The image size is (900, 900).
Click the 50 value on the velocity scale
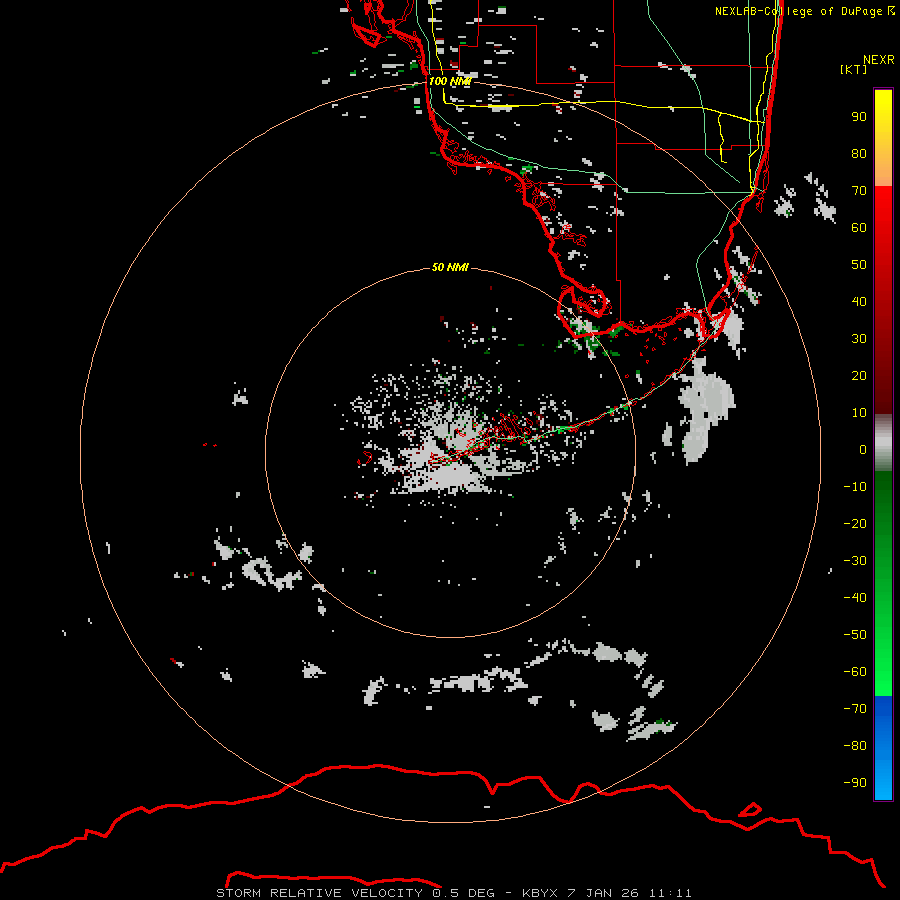coord(859,265)
